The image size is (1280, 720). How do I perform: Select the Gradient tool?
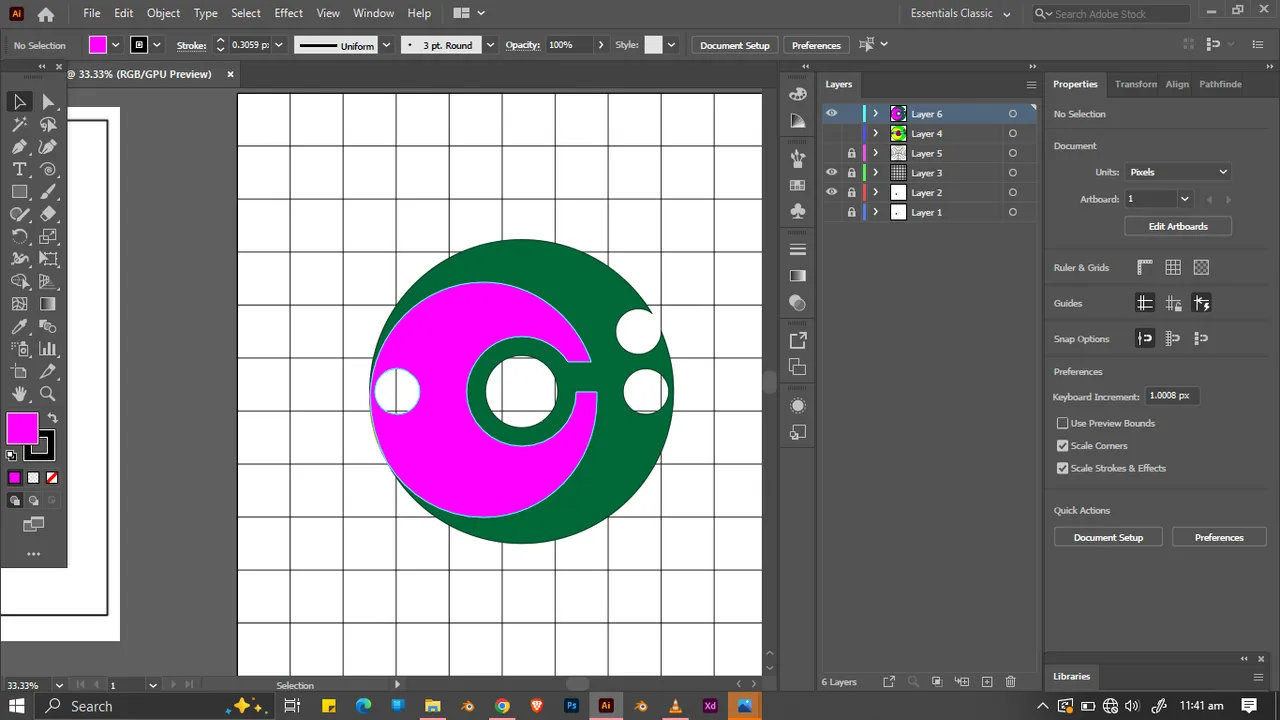tap(48, 304)
